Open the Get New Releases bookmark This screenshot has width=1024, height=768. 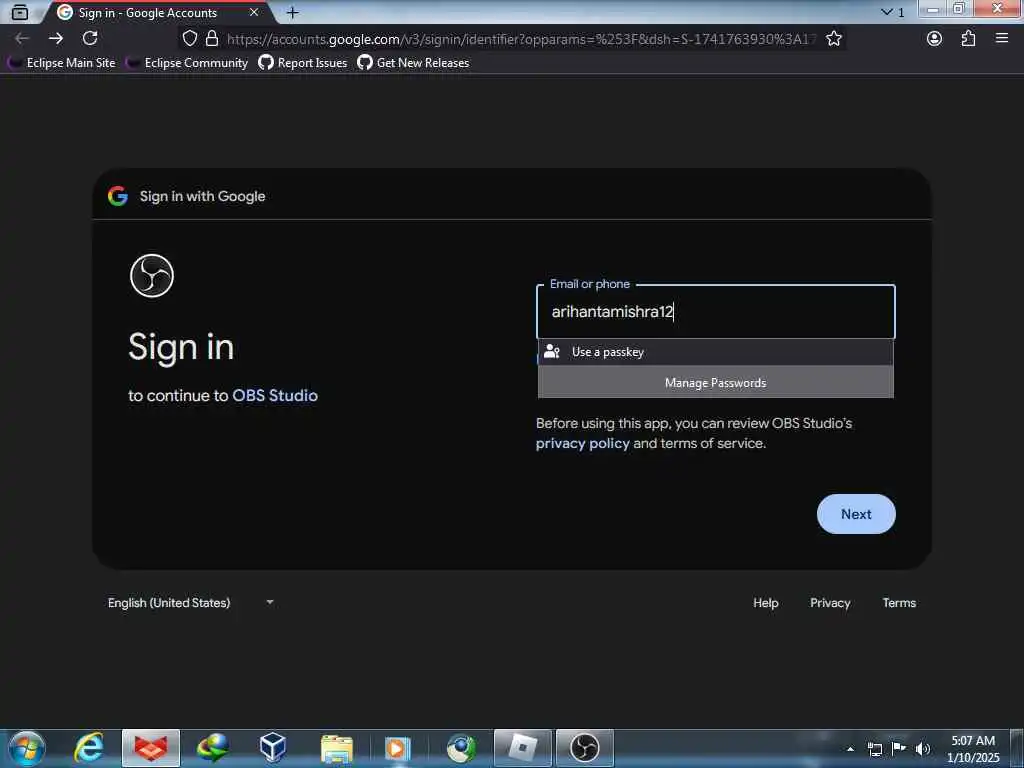click(x=413, y=63)
